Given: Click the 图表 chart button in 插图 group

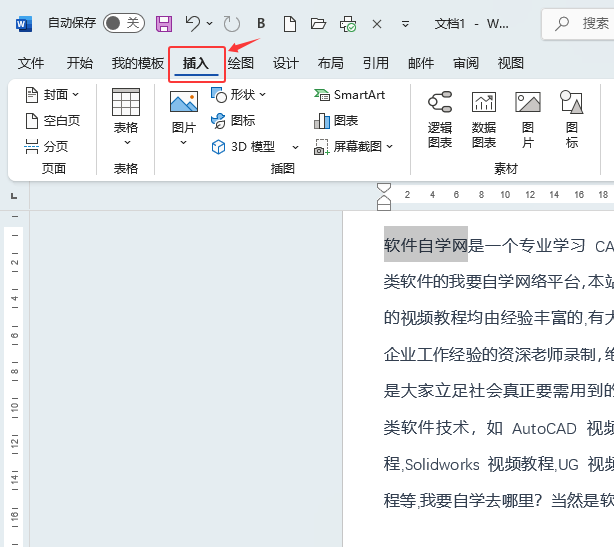Looking at the screenshot, I should coord(336,121).
